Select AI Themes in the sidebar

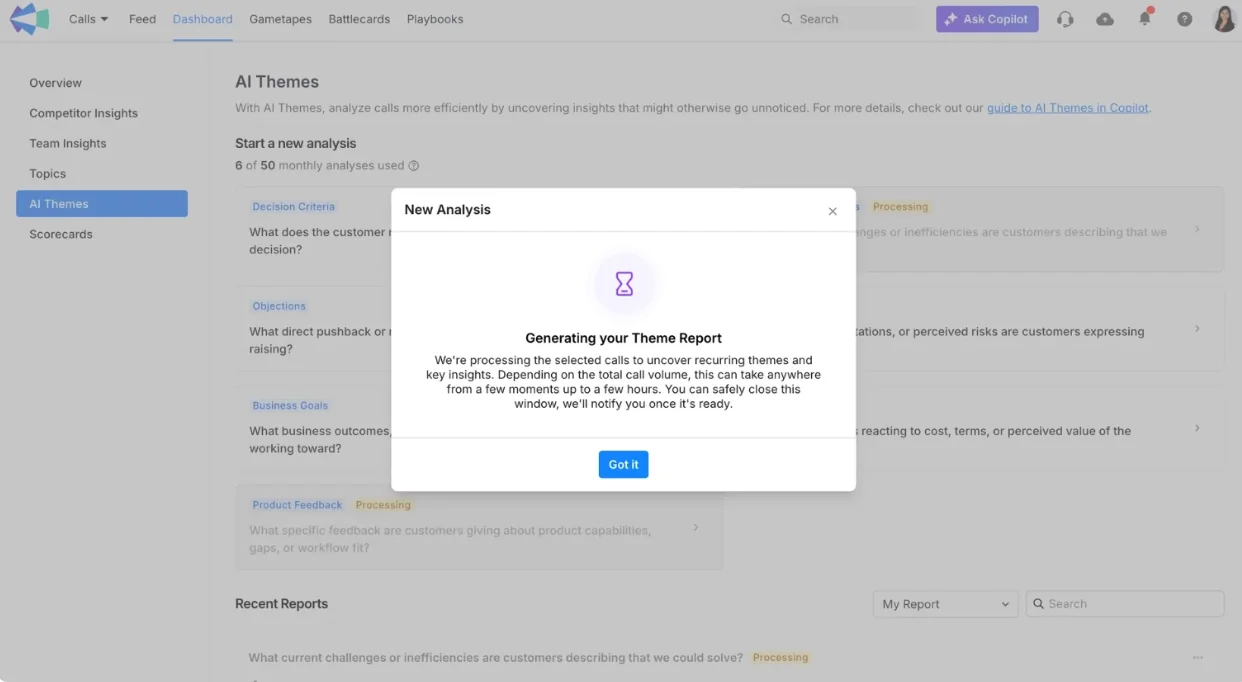tap(102, 204)
